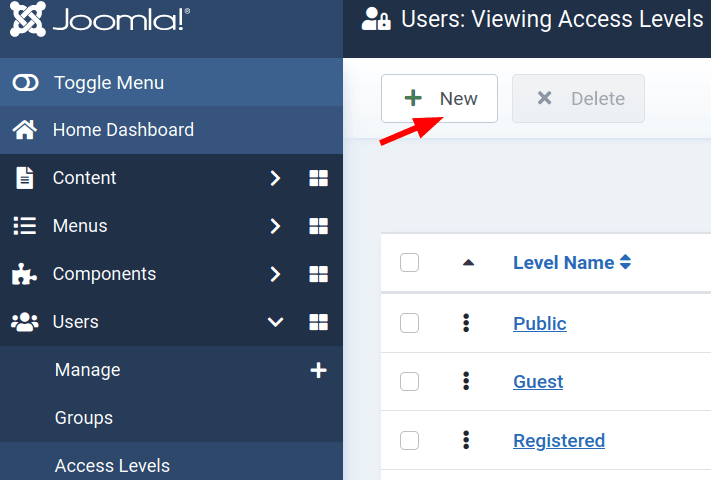Expand the Content menu chevron
This screenshot has height=480, width=711.
[x=276, y=178]
